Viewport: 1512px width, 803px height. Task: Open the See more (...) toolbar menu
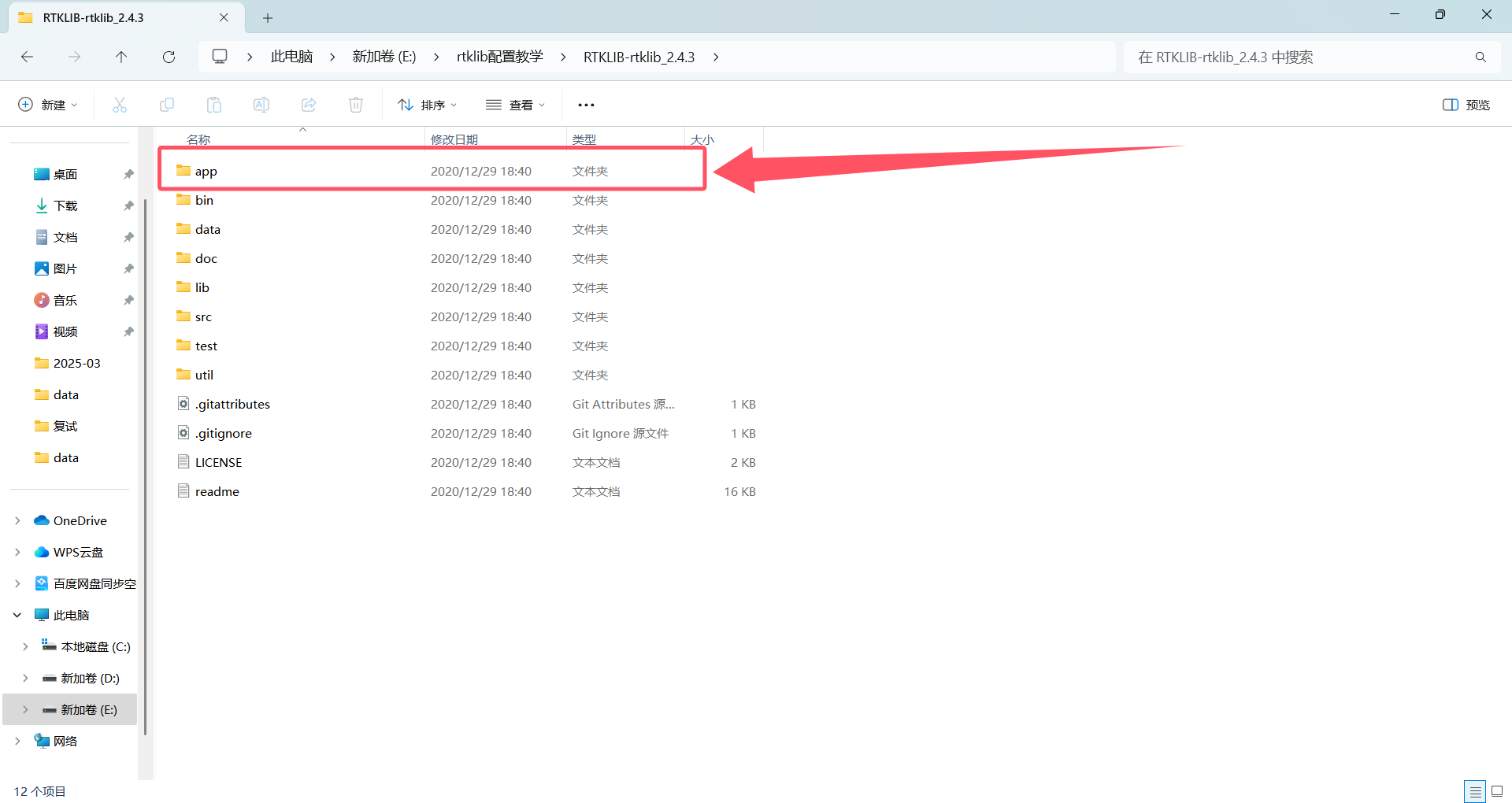point(586,104)
